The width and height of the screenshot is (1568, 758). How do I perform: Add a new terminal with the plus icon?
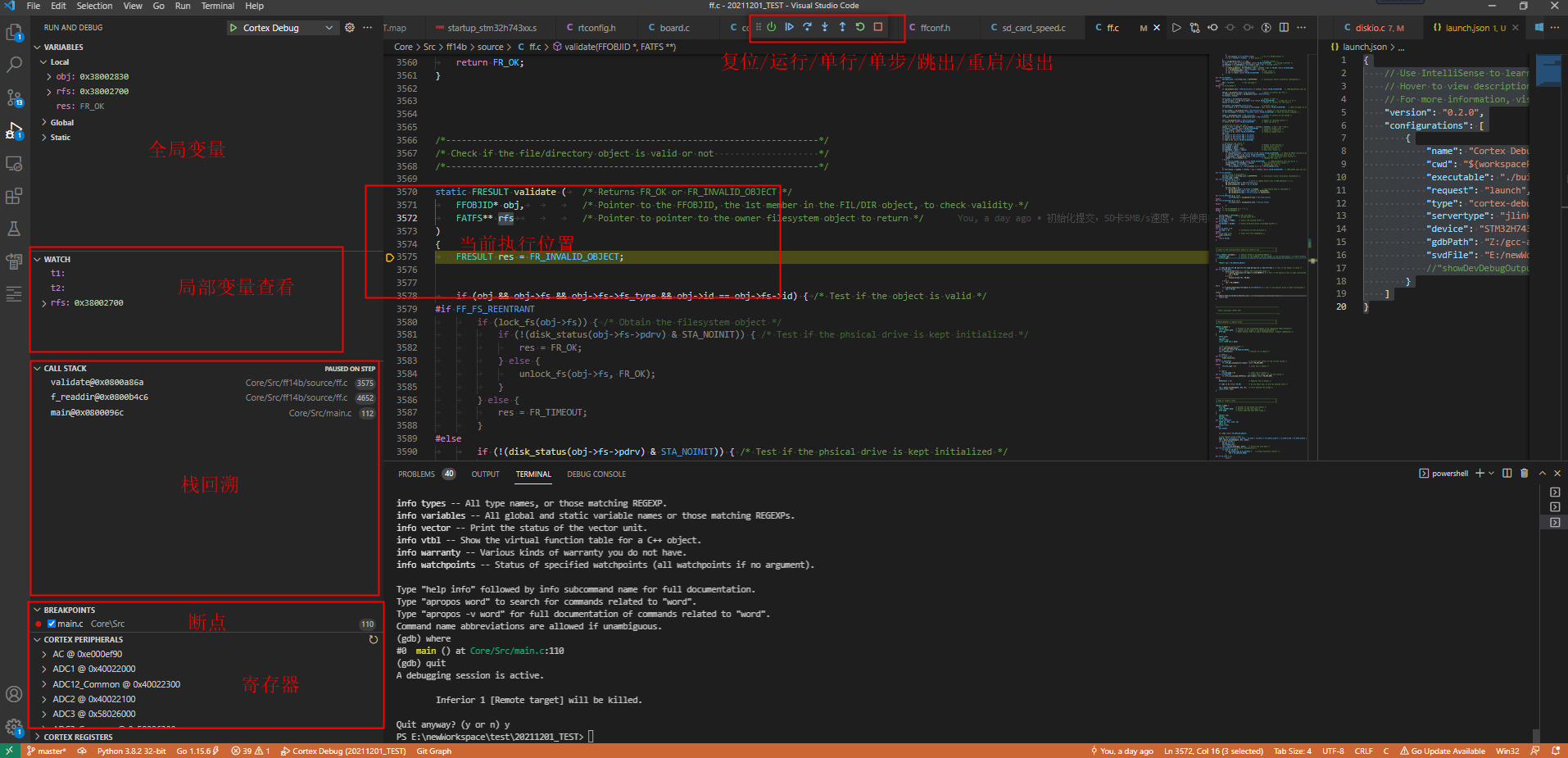click(x=1480, y=473)
